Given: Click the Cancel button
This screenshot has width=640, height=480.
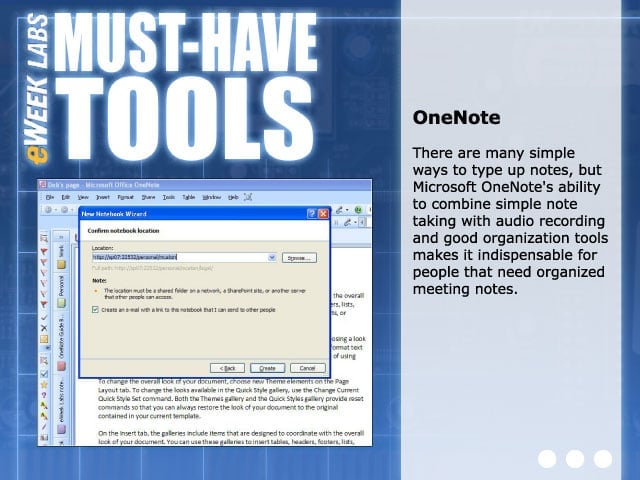Looking at the screenshot, I should [x=308, y=368].
